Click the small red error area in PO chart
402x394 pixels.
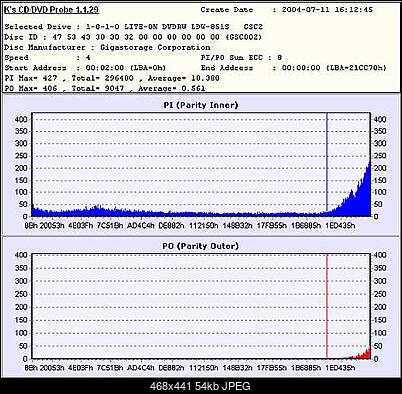(x=362, y=355)
